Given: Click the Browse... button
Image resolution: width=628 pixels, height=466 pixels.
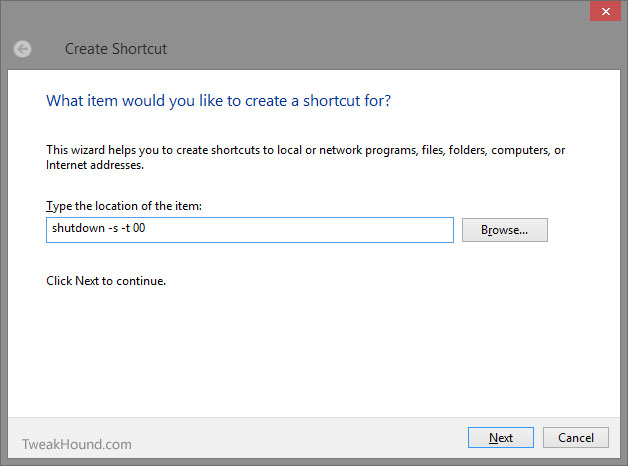Looking at the screenshot, I should (505, 230).
